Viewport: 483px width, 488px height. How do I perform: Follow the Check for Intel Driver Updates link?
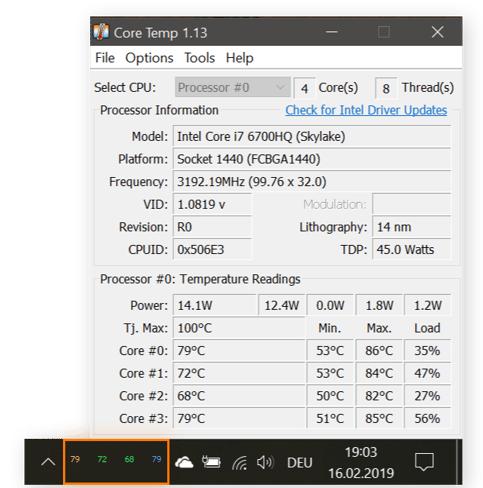(366, 110)
